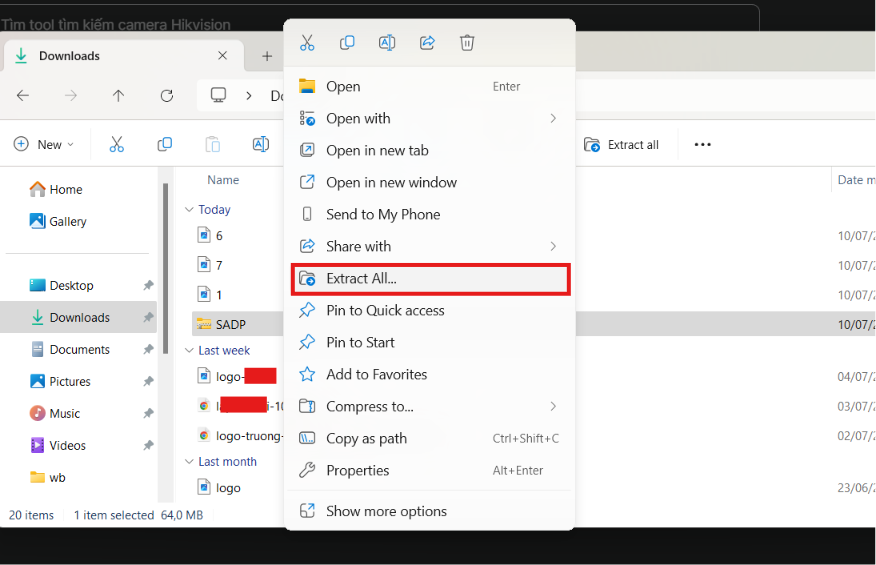Collapse the Last month group

point(189,462)
